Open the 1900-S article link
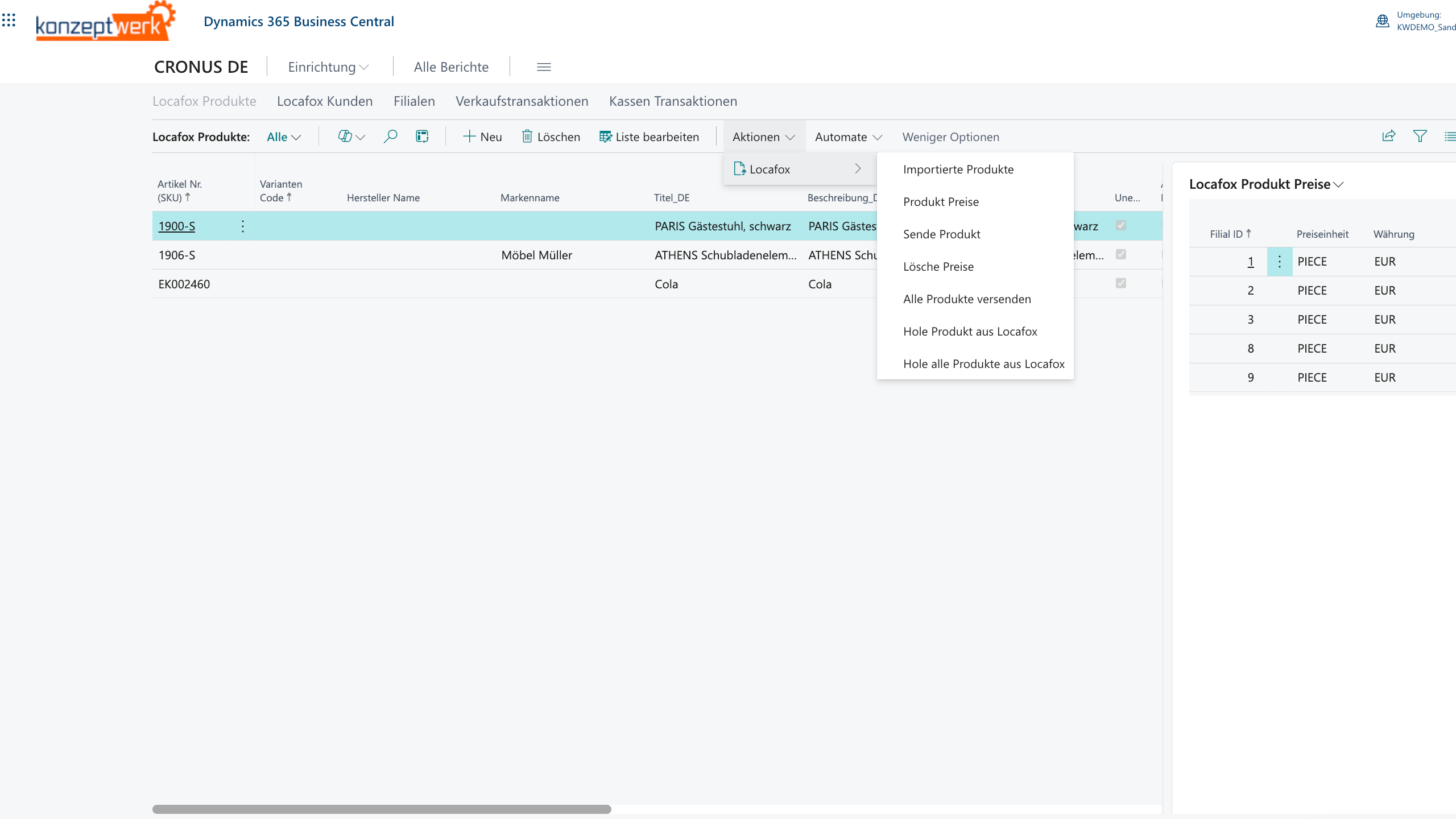1456x819 pixels. point(177,226)
